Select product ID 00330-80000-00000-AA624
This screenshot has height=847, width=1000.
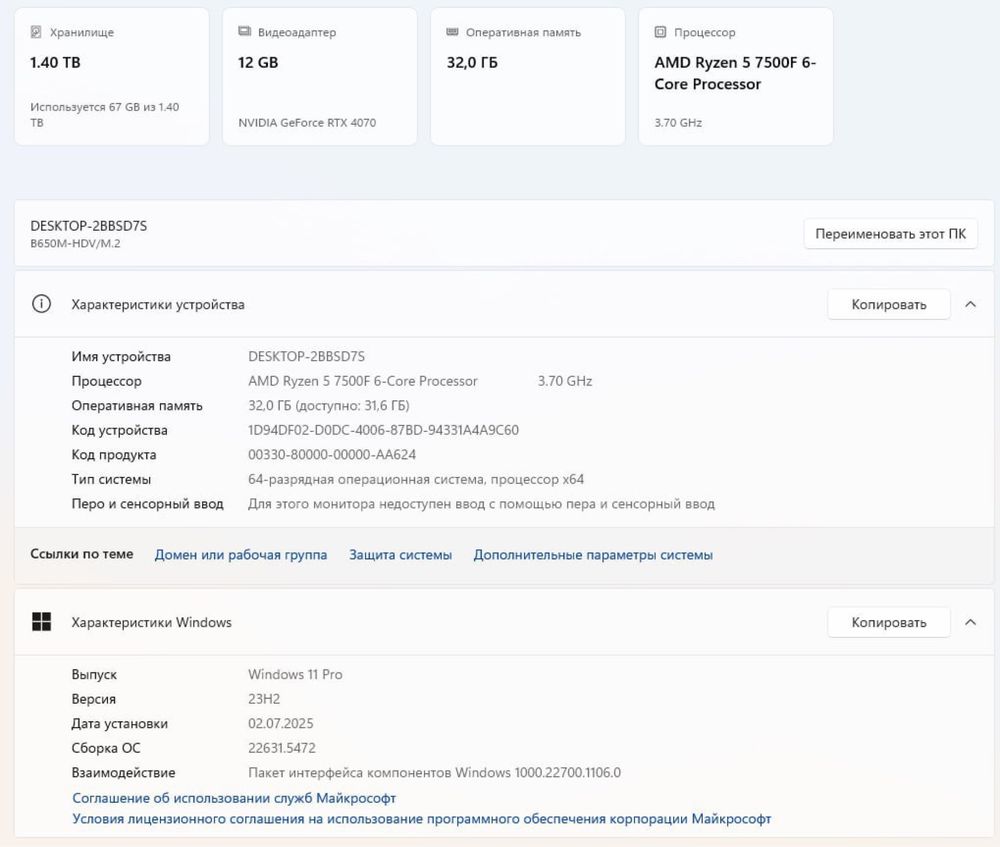[x=332, y=455]
